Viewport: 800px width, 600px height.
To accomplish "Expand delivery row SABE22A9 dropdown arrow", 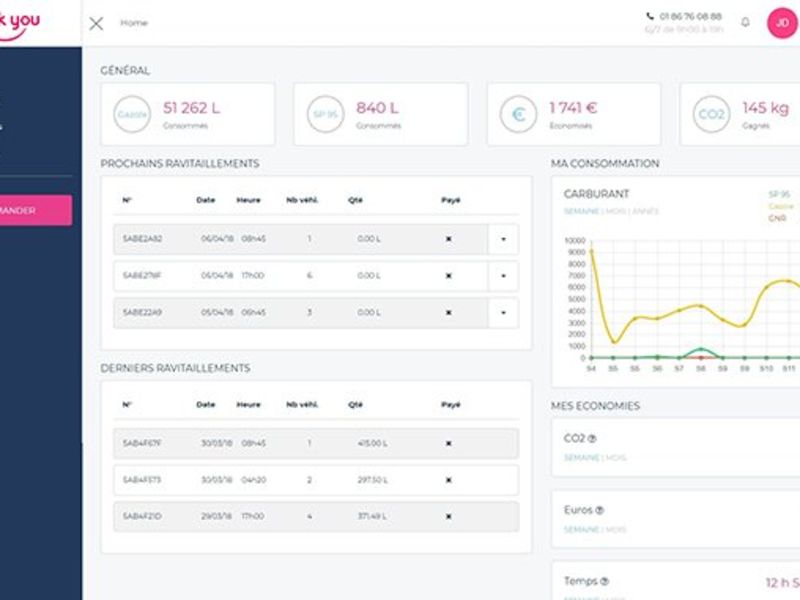I will (x=503, y=312).
